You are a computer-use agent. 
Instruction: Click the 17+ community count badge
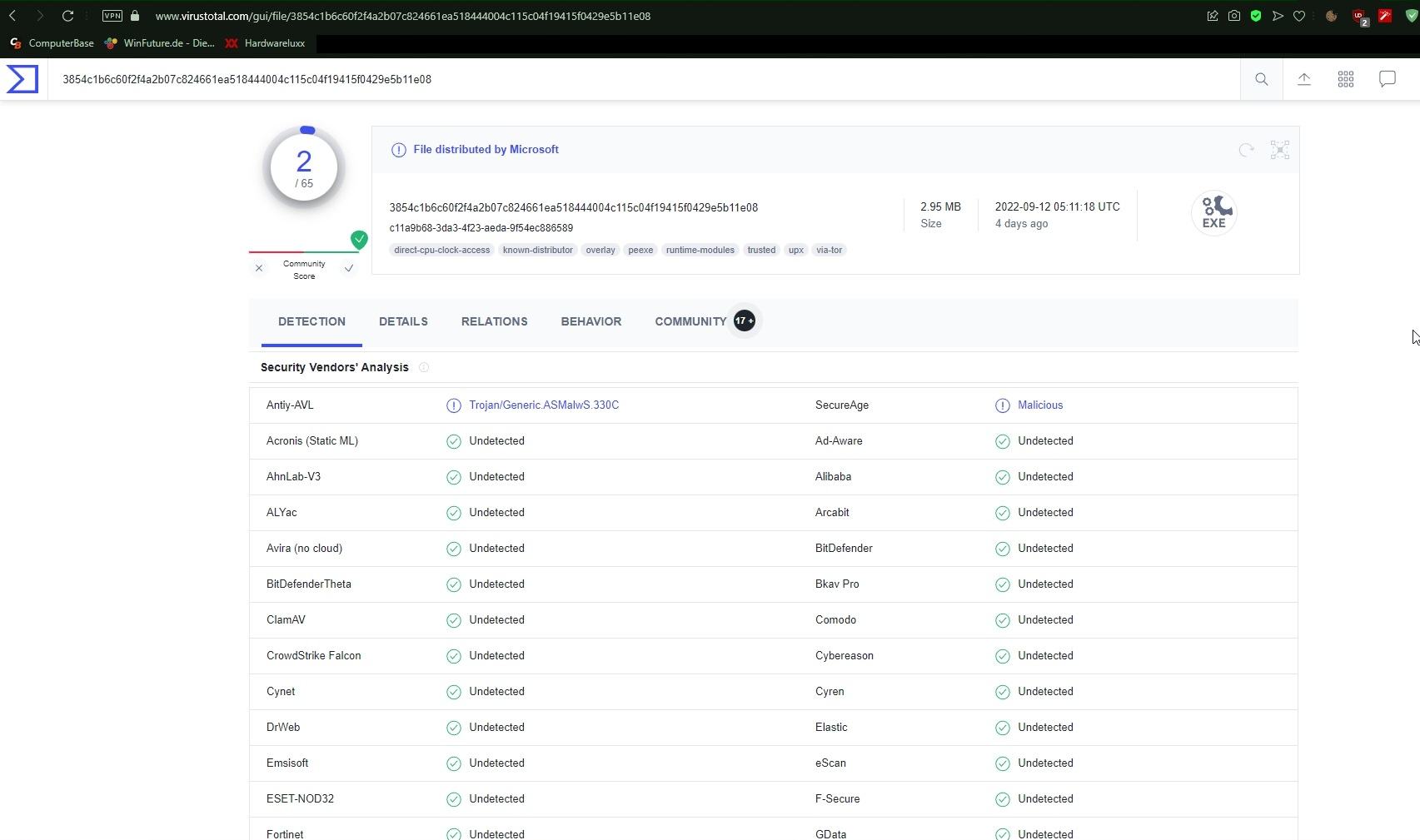[x=745, y=321]
